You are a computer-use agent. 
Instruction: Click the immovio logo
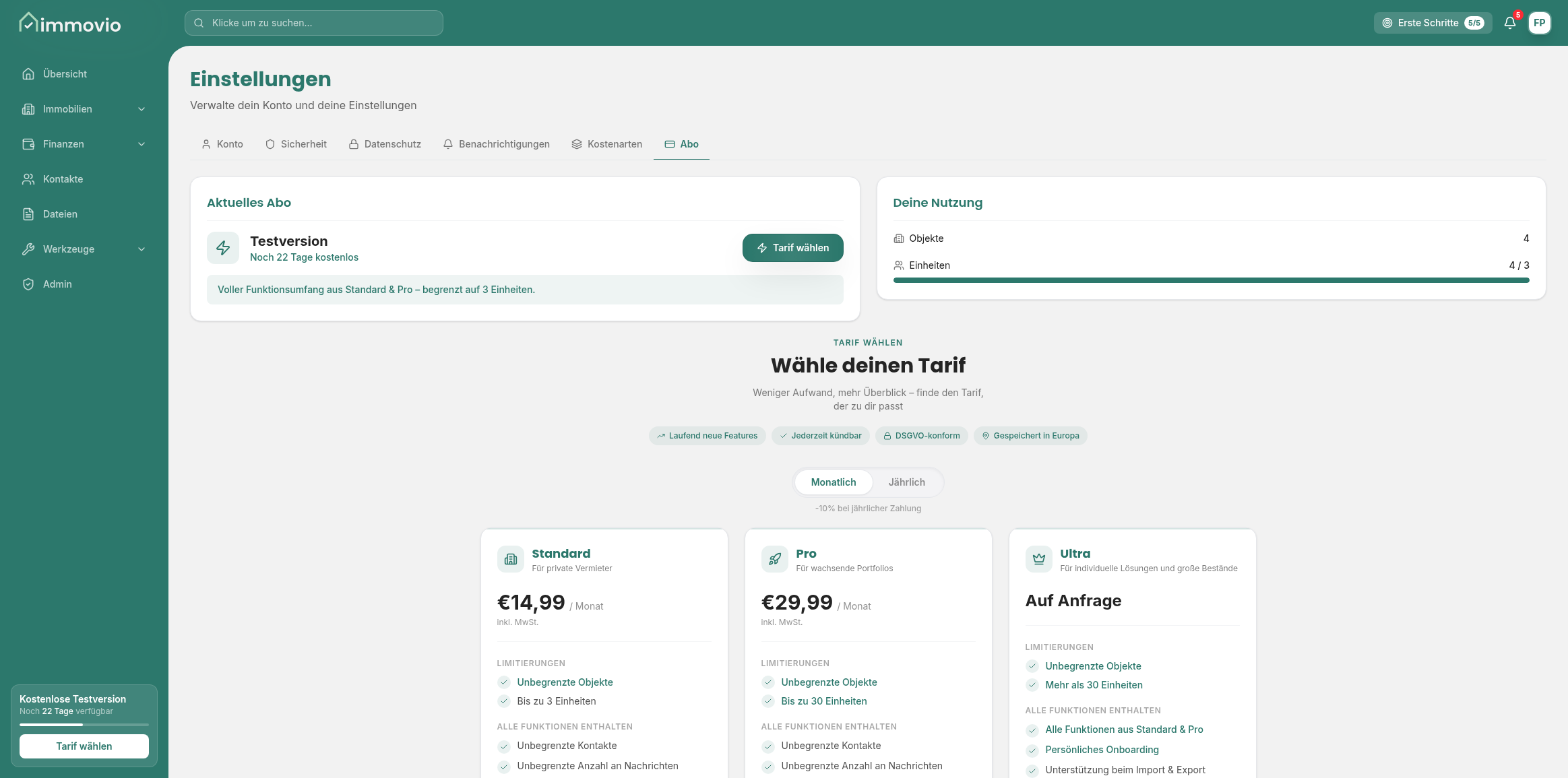(x=70, y=24)
